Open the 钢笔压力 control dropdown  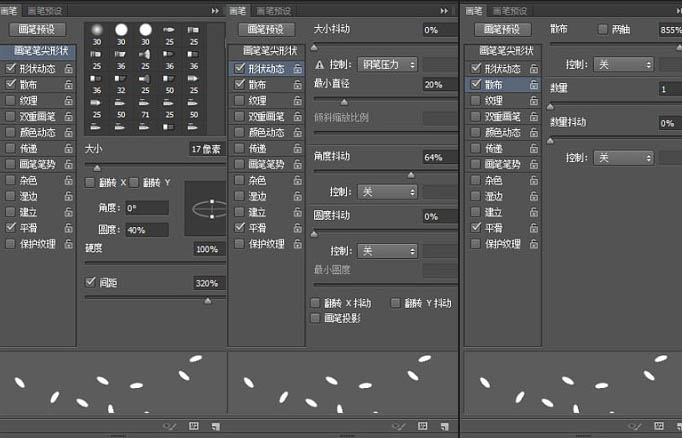tap(387, 65)
